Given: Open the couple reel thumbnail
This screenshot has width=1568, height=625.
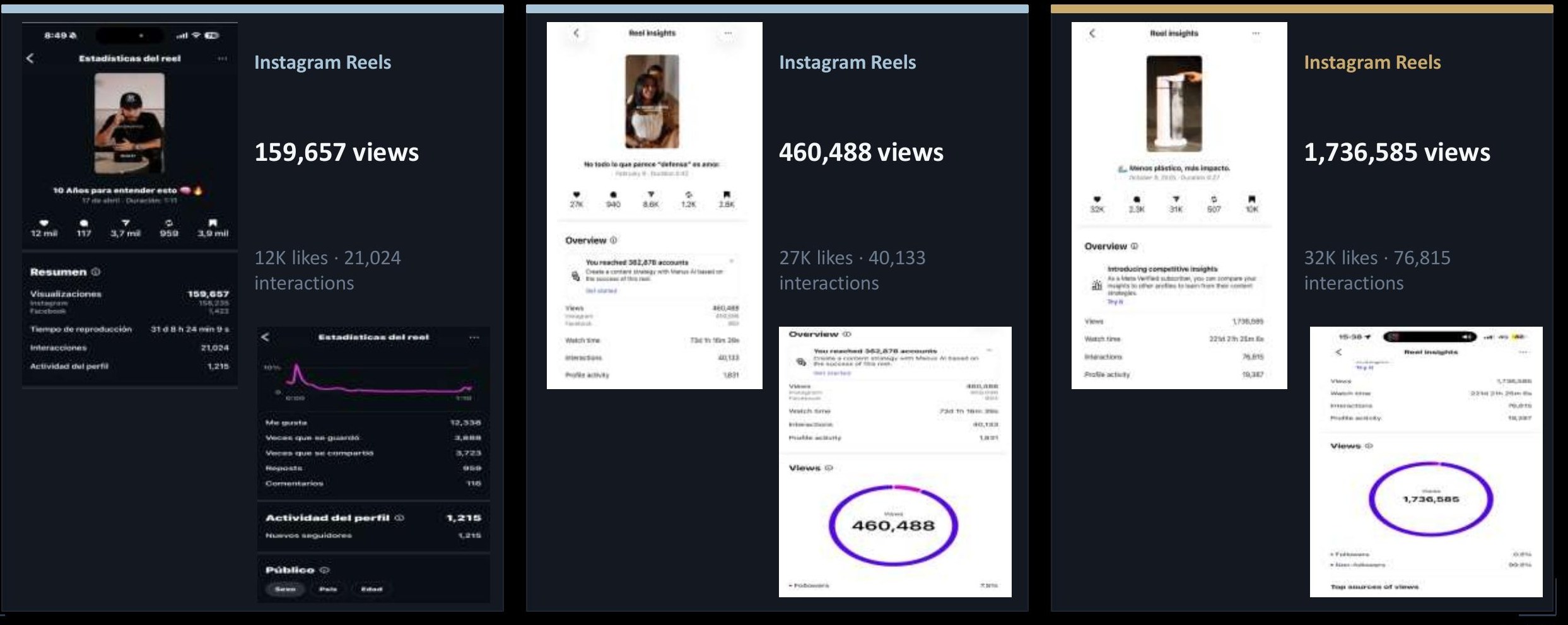Looking at the screenshot, I should click(x=652, y=102).
